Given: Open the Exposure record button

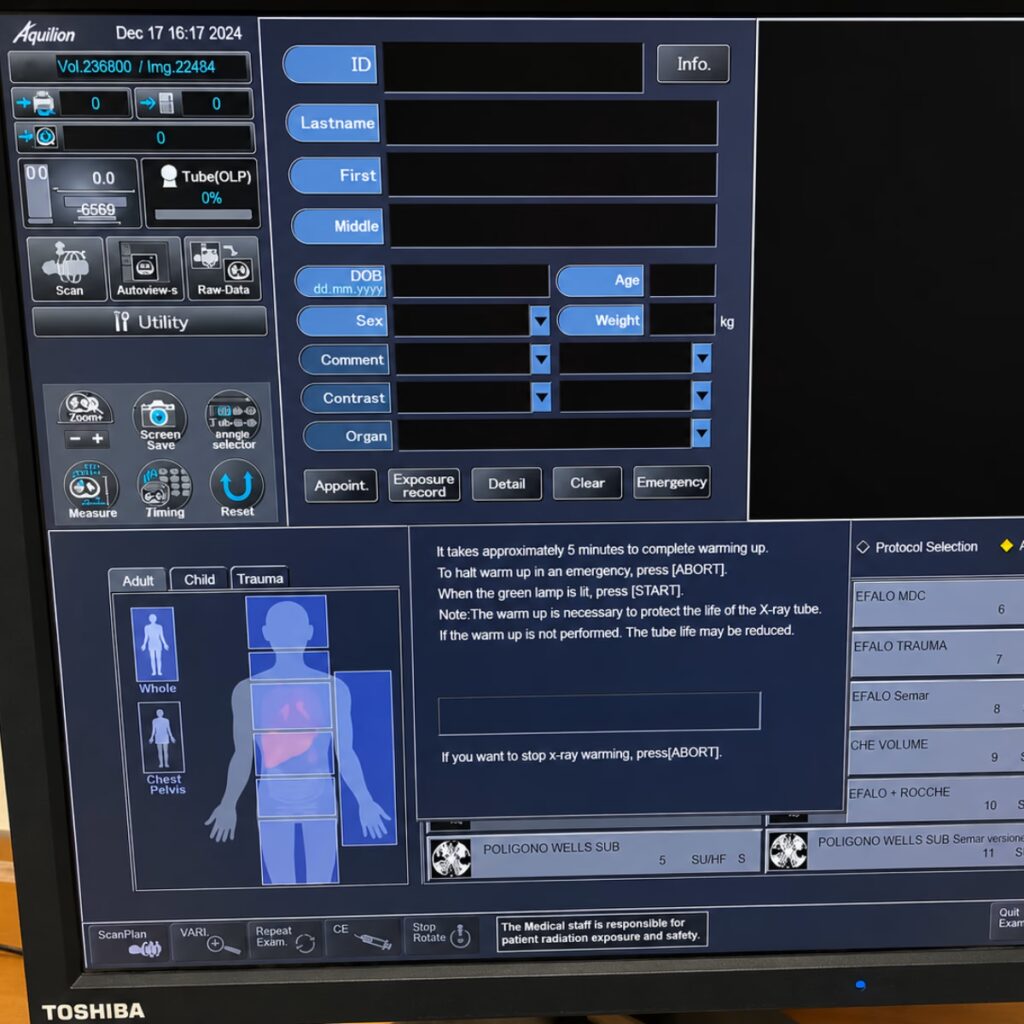Looking at the screenshot, I should (x=424, y=485).
